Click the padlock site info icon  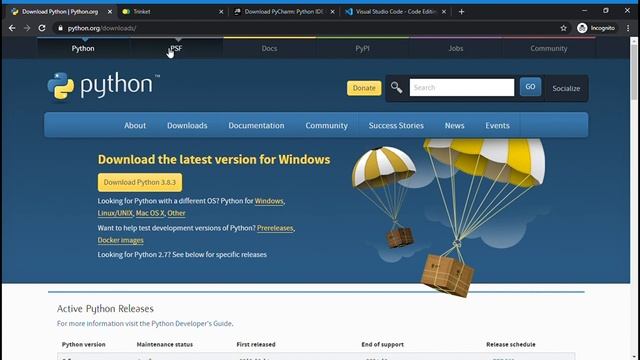coord(60,28)
